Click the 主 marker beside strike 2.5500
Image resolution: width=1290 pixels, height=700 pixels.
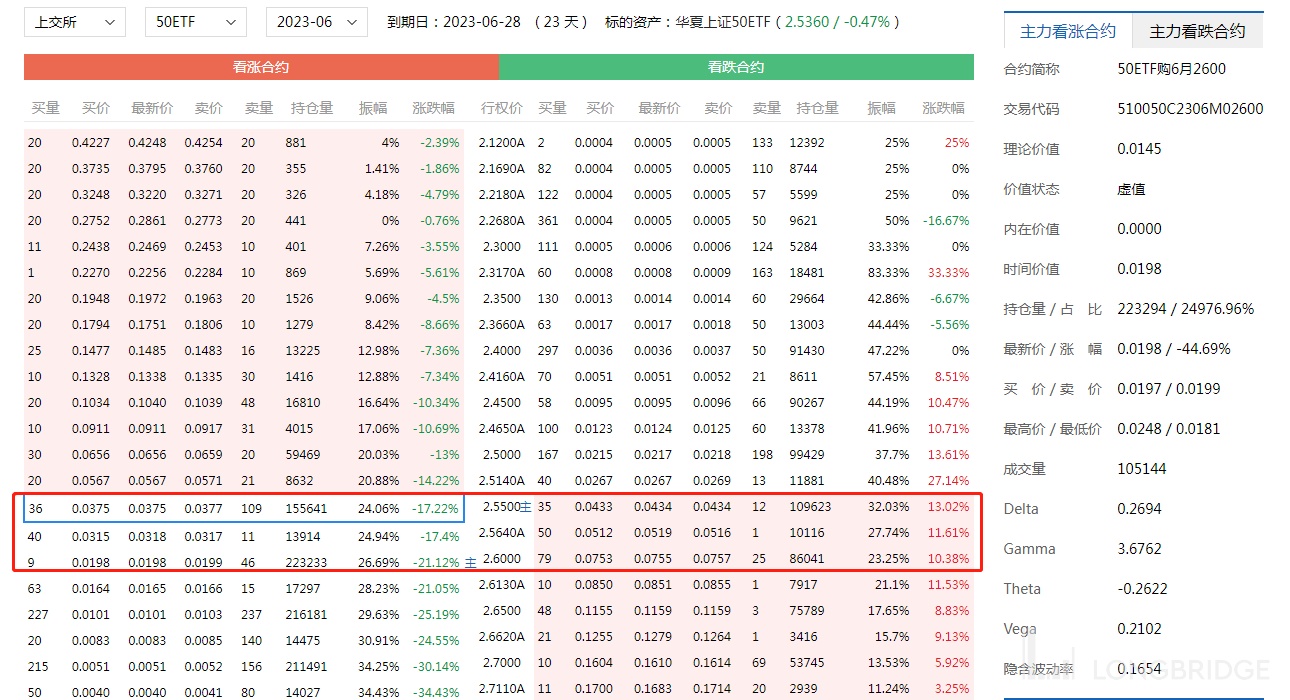(x=525, y=508)
